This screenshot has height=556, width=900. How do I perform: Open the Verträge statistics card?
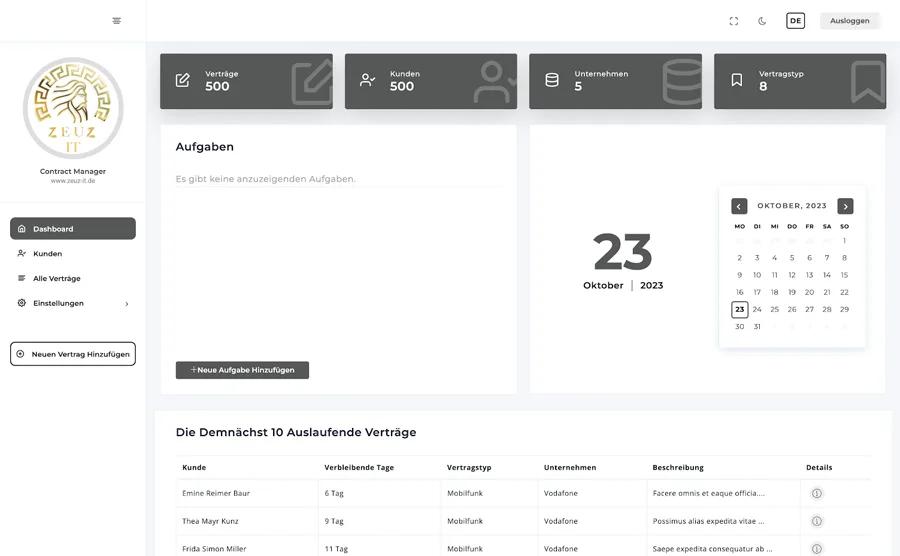point(246,81)
